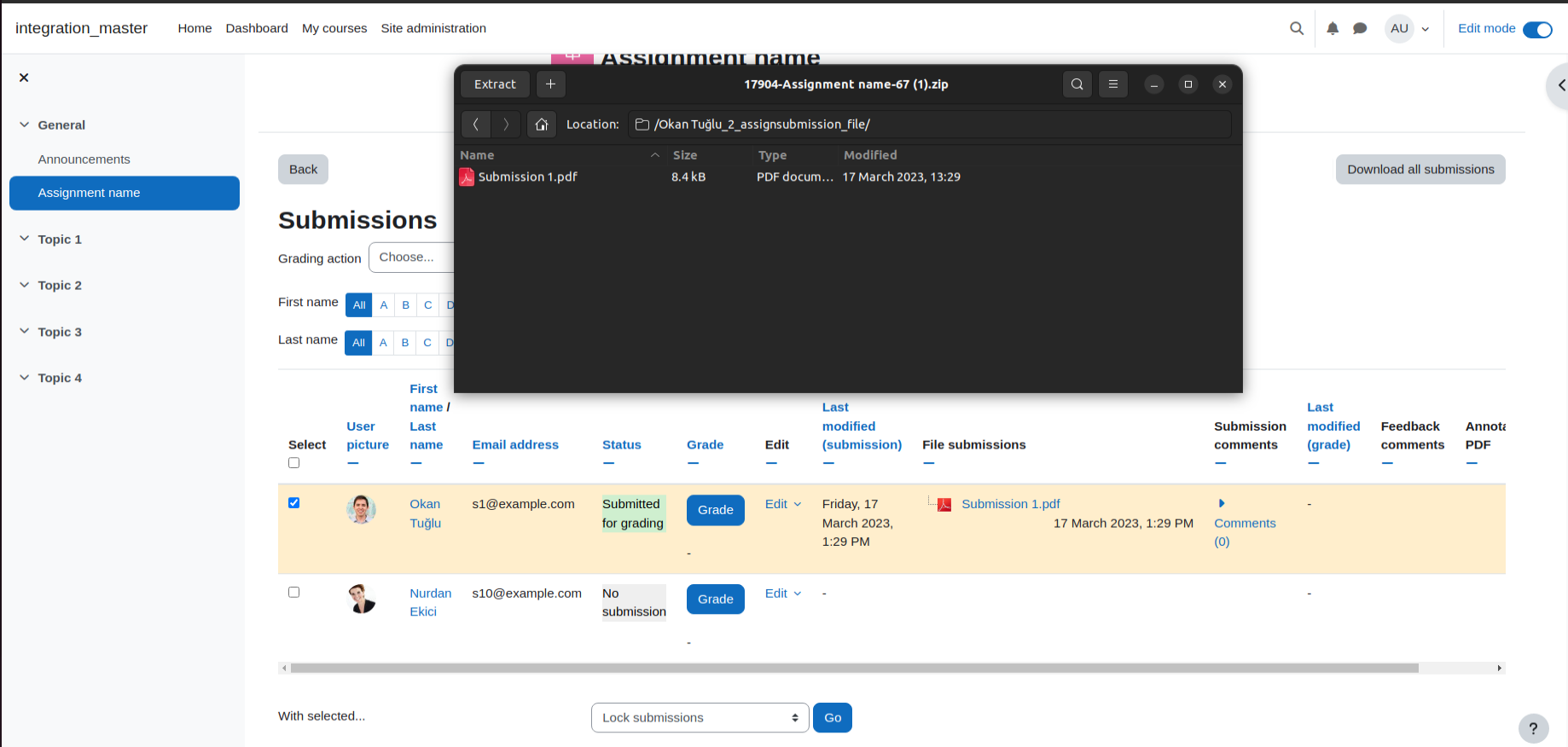The width and height of the screenshot is (1568, 747).
Task: Expand Topic 4 in course index
Action: point(24,377)
